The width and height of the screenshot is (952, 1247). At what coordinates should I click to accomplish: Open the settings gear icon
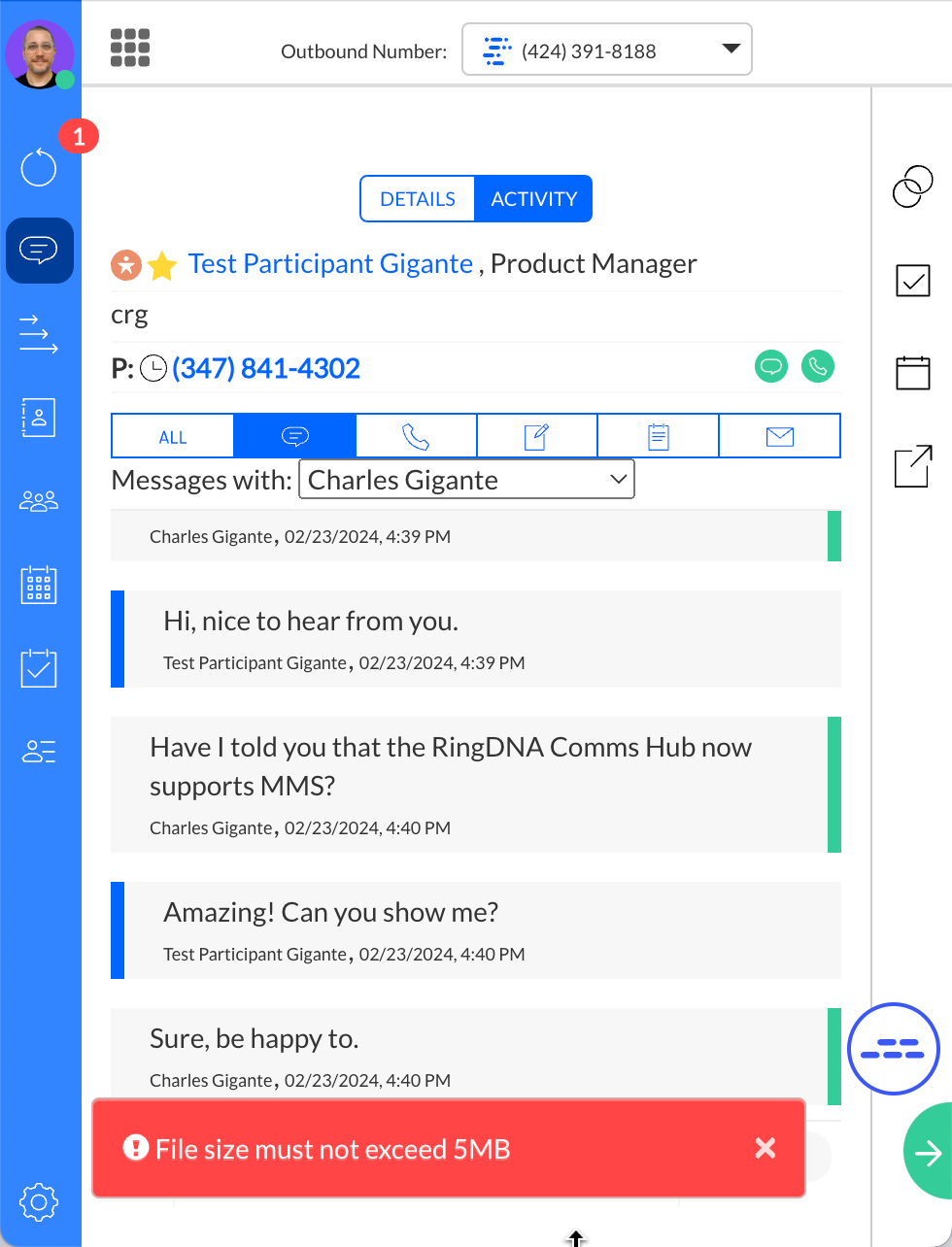tap(39, 1202)
